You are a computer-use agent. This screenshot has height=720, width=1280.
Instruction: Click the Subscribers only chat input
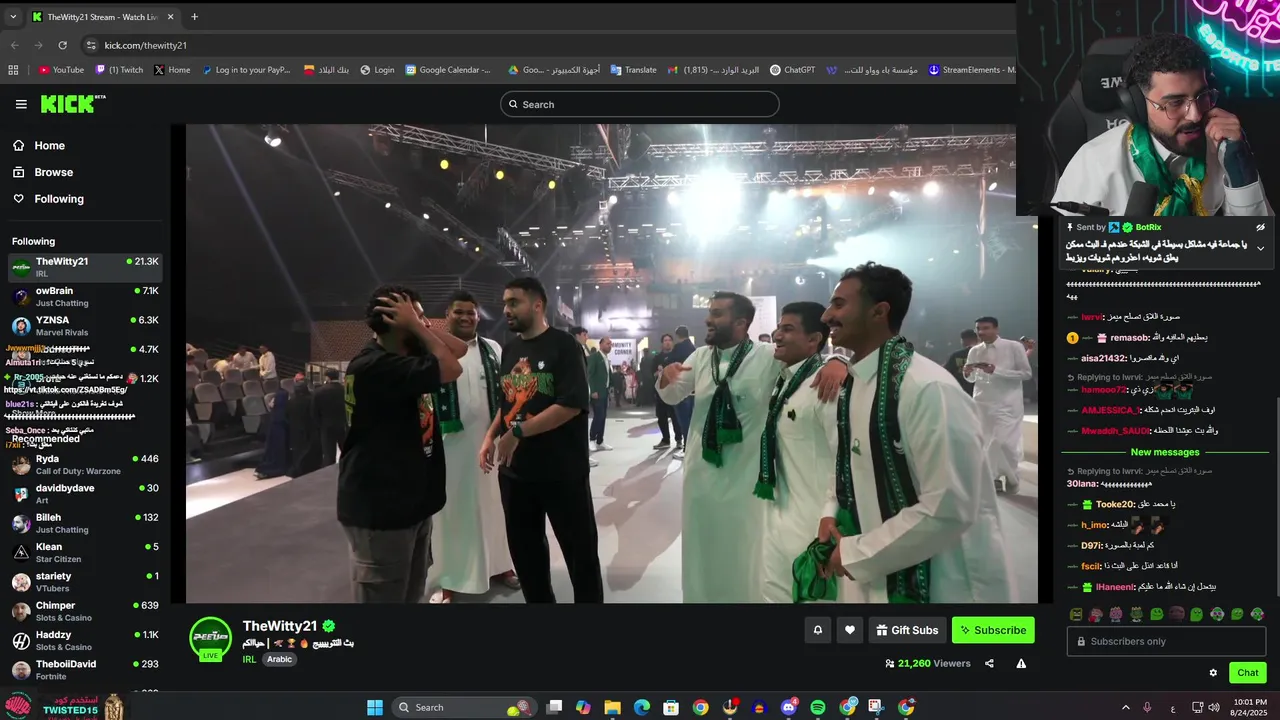(x=1166, y=641)
